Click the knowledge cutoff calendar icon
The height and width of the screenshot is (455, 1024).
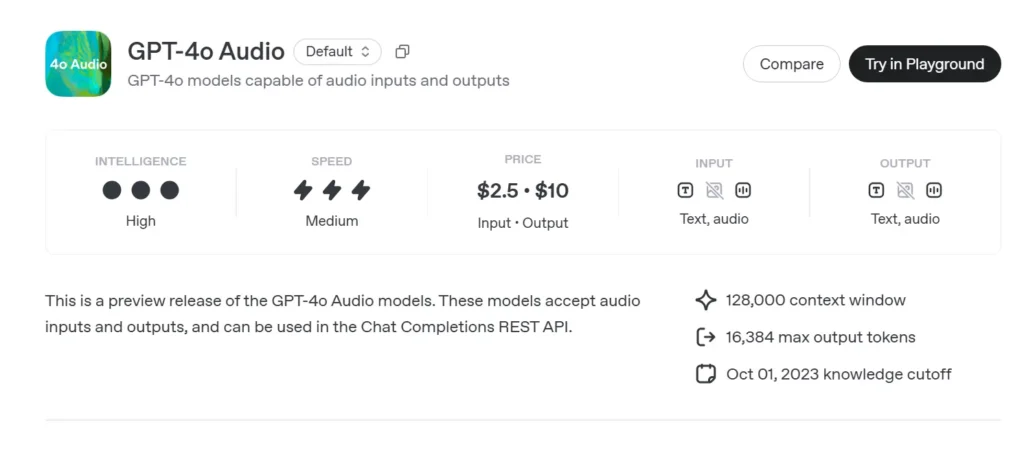(x=706, y=374)
